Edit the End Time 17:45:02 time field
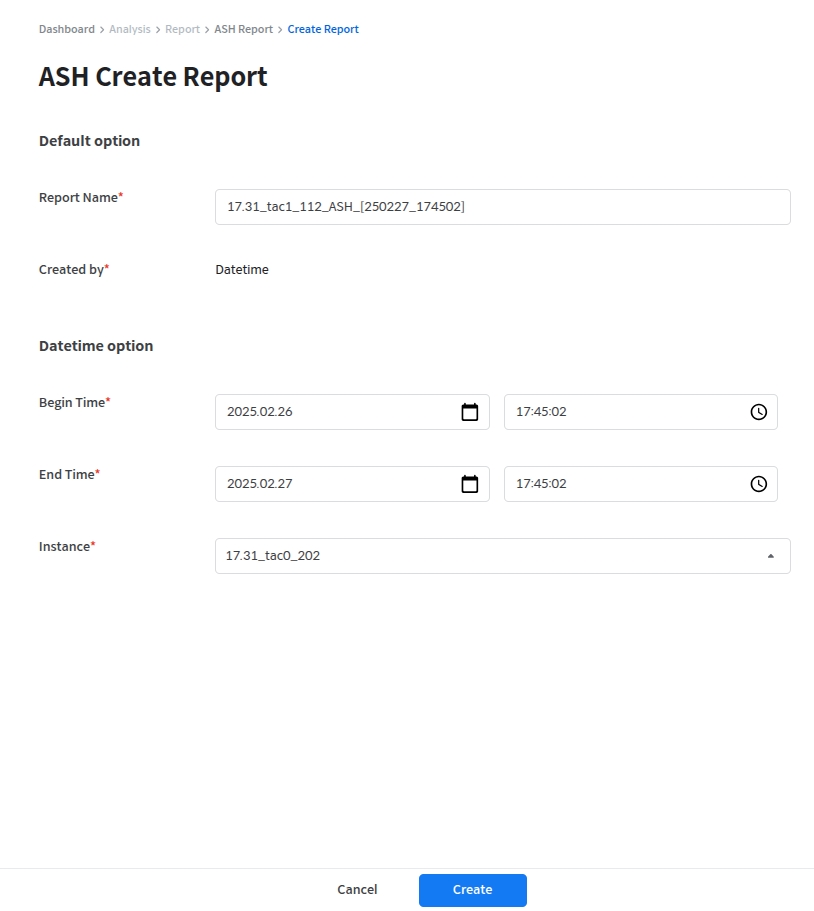The image size is (814, 911). [x=620, y=484]
